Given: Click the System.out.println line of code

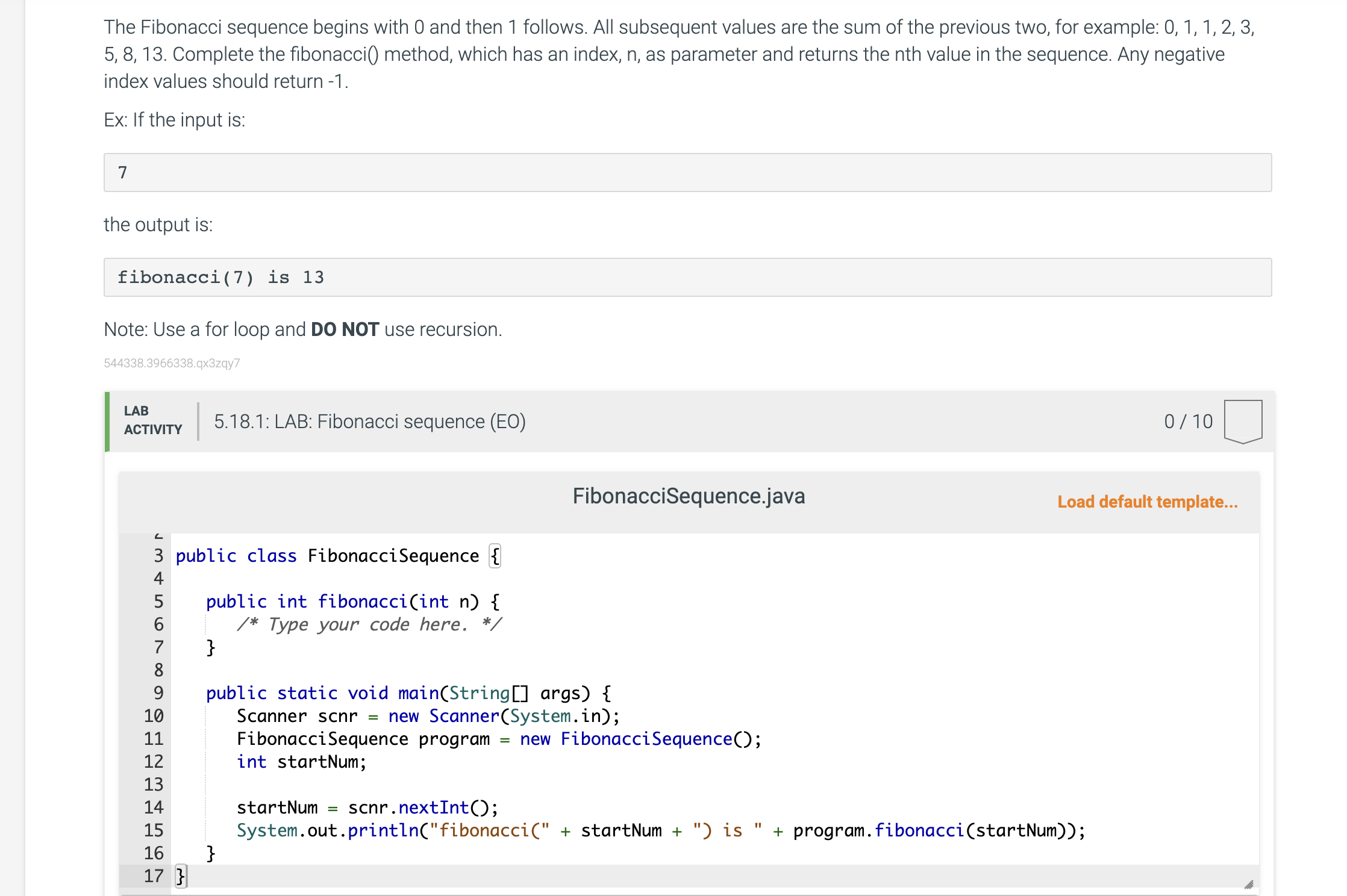Looking at the screenshot, I should (661, 830).
